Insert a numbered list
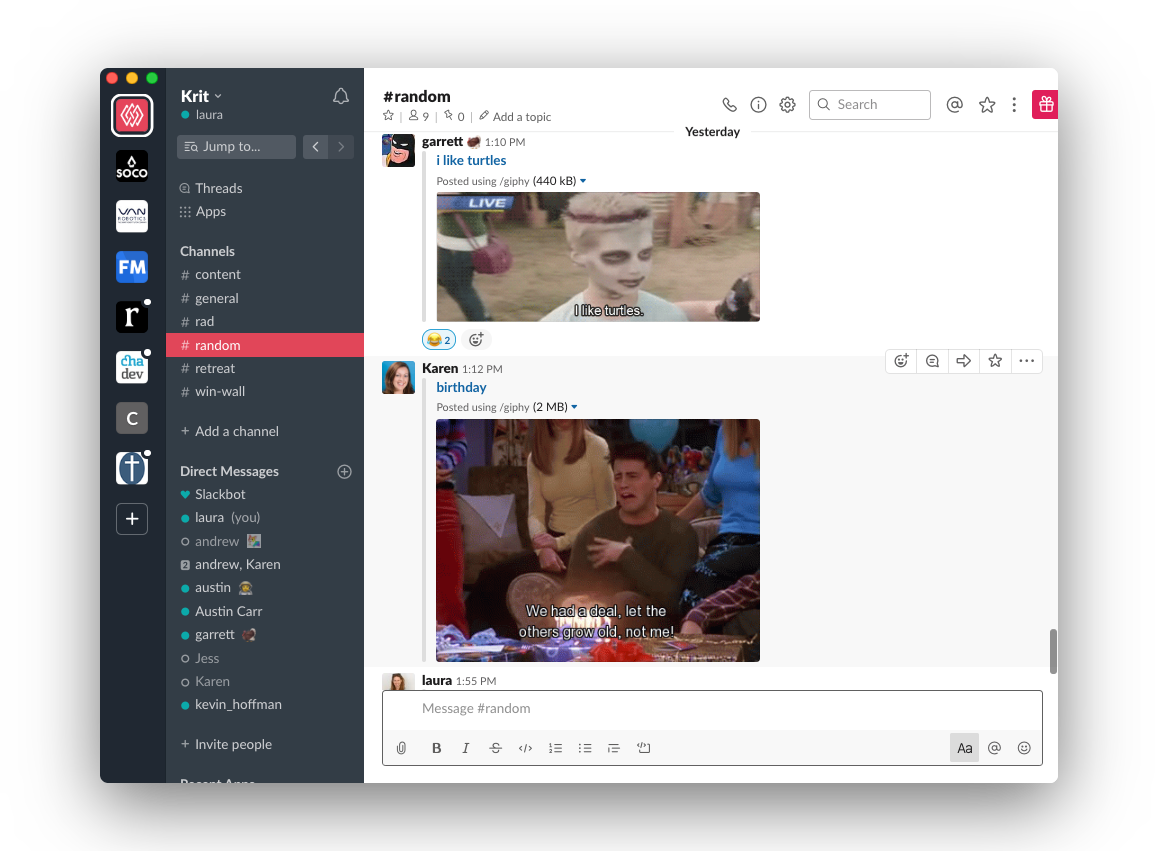 555,748
